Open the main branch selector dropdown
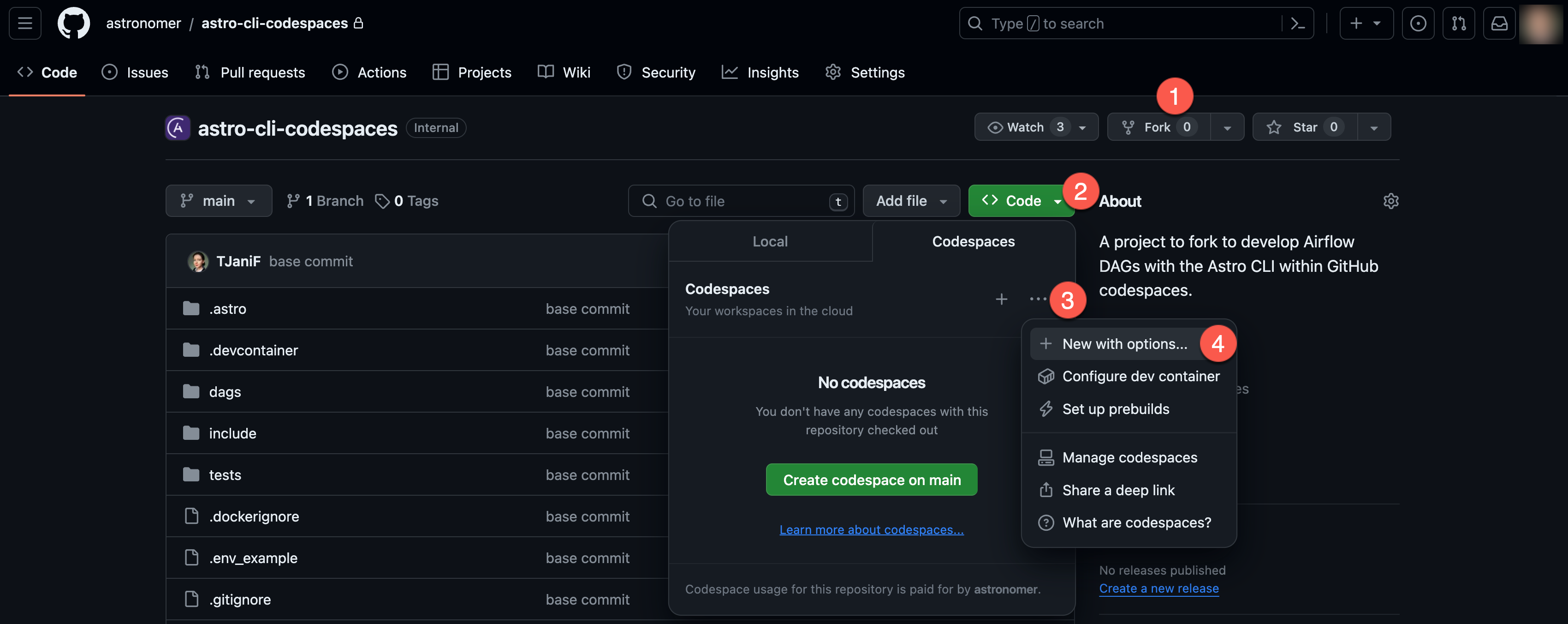The height and width of the screenshot is (624, 1568). click(x=219, y=200)
